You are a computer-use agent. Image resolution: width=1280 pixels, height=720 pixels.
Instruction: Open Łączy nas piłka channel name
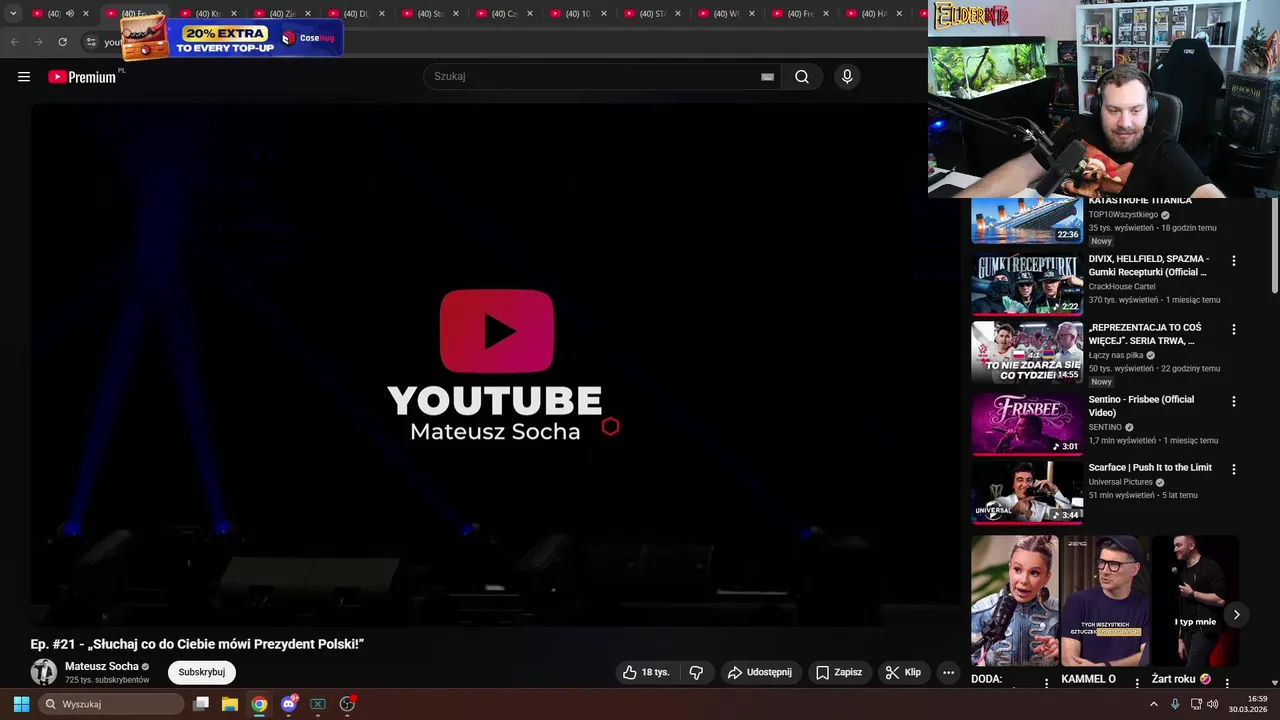(x=1117, y=355)
